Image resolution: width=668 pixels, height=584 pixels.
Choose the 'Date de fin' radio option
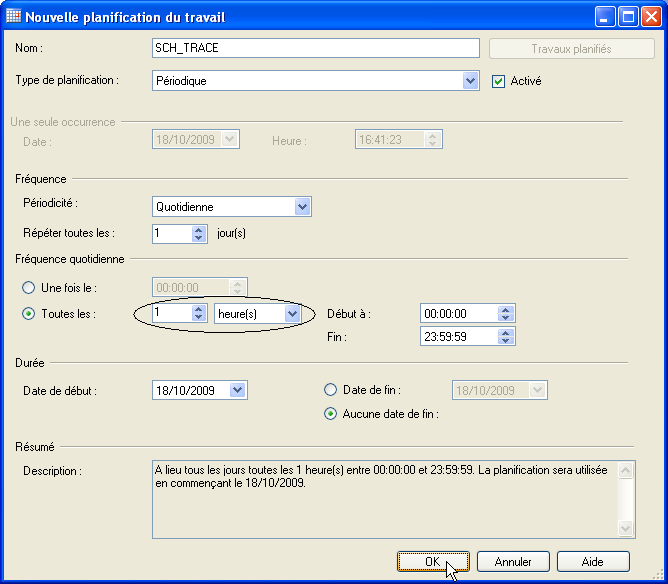[x=331, y=390]
